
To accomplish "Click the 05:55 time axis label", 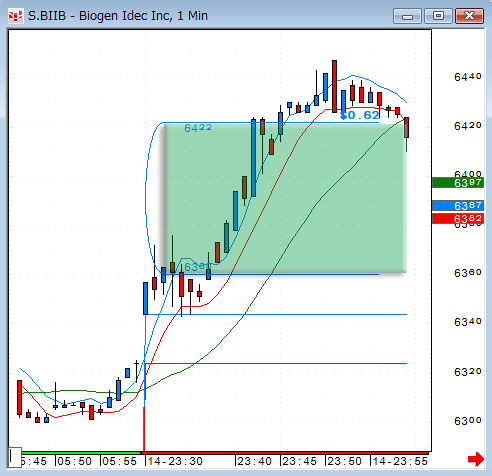I will pyautogui.click(x=119, y=461).
